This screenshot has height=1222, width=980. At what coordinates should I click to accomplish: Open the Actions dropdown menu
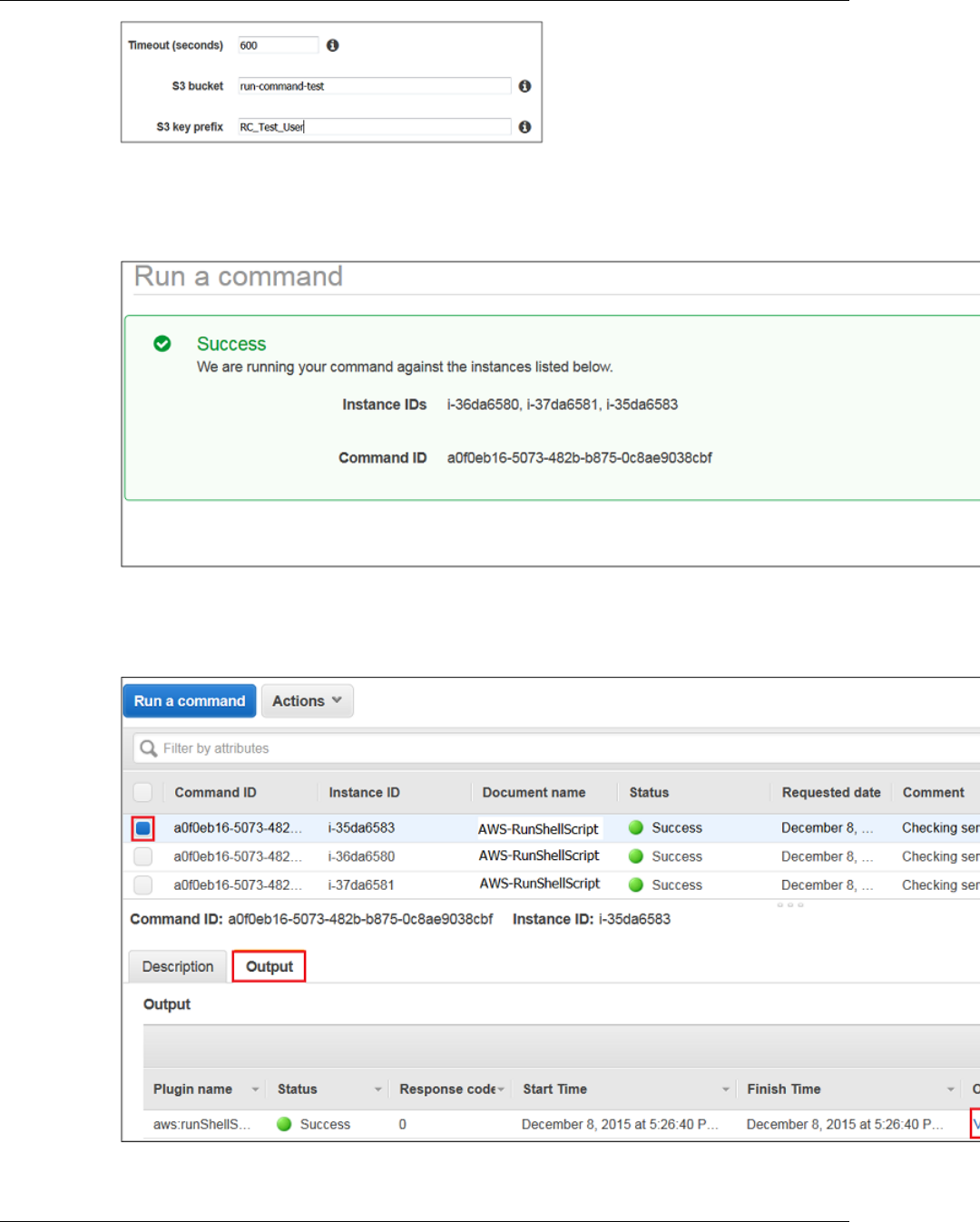307,701
